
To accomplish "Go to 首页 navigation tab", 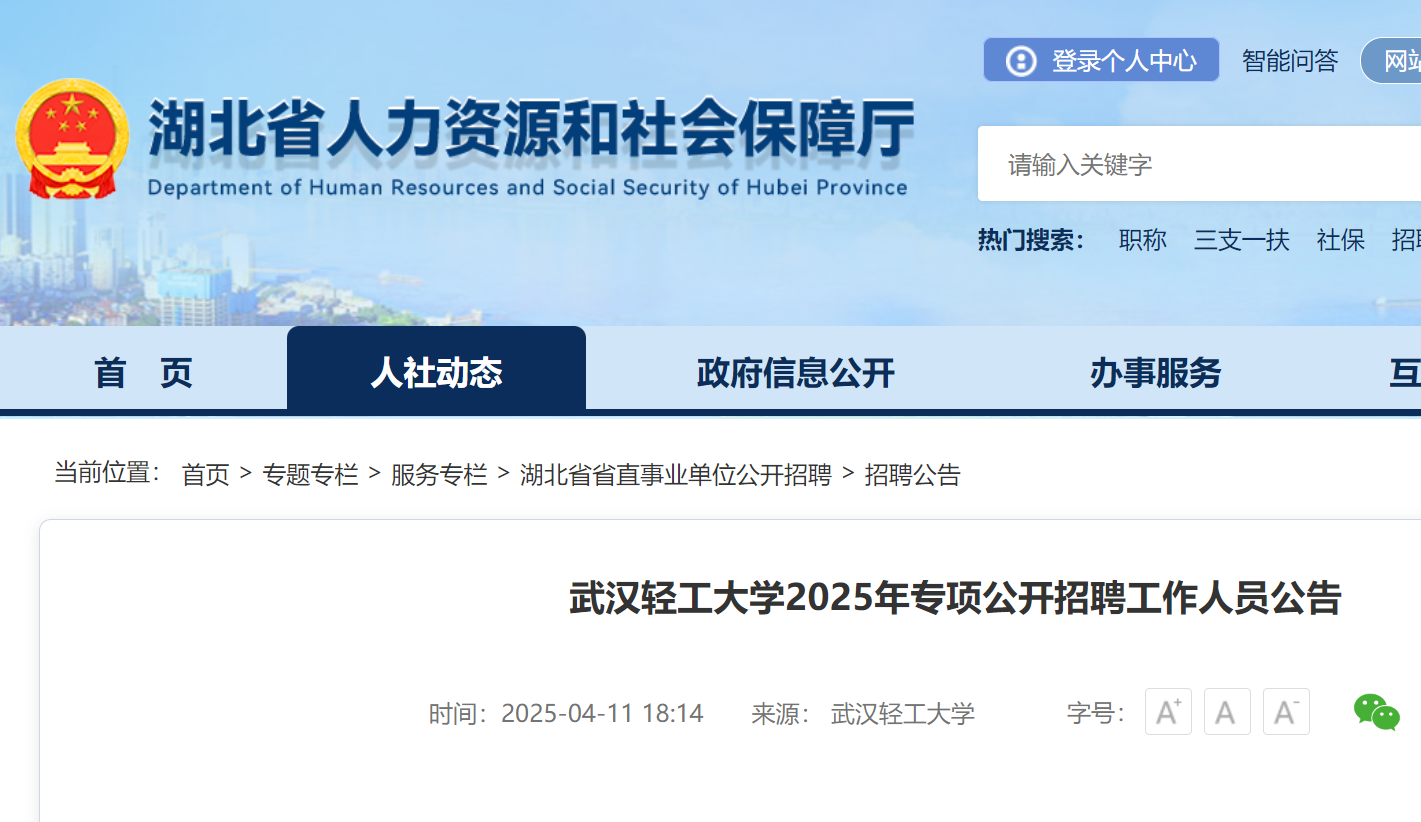I will (143, 373).
